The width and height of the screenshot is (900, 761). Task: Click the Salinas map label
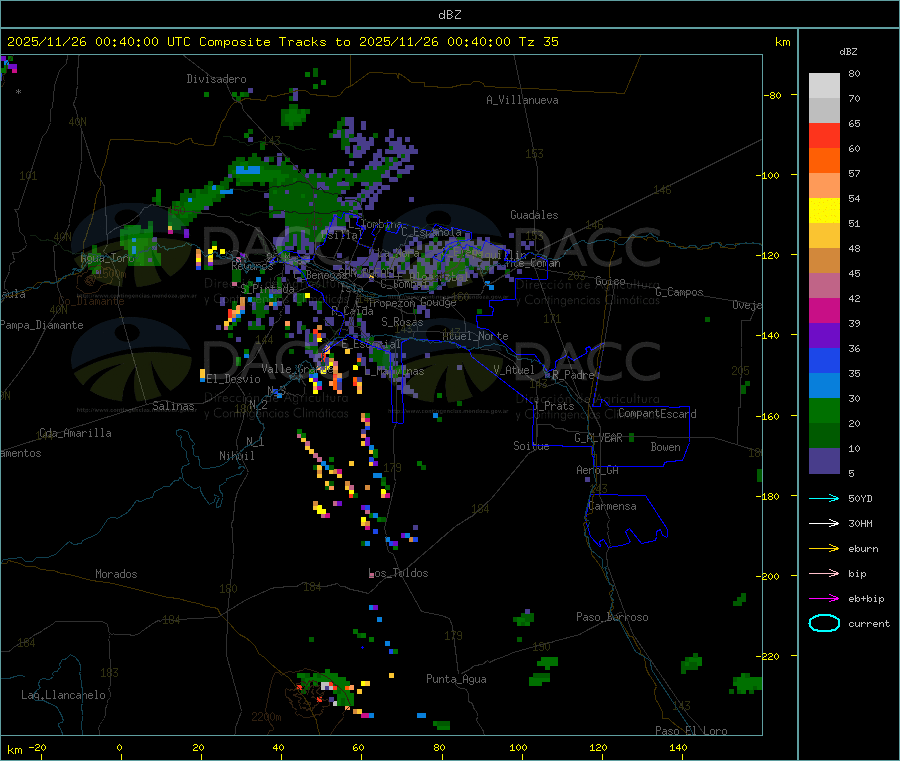pos(173,406)
